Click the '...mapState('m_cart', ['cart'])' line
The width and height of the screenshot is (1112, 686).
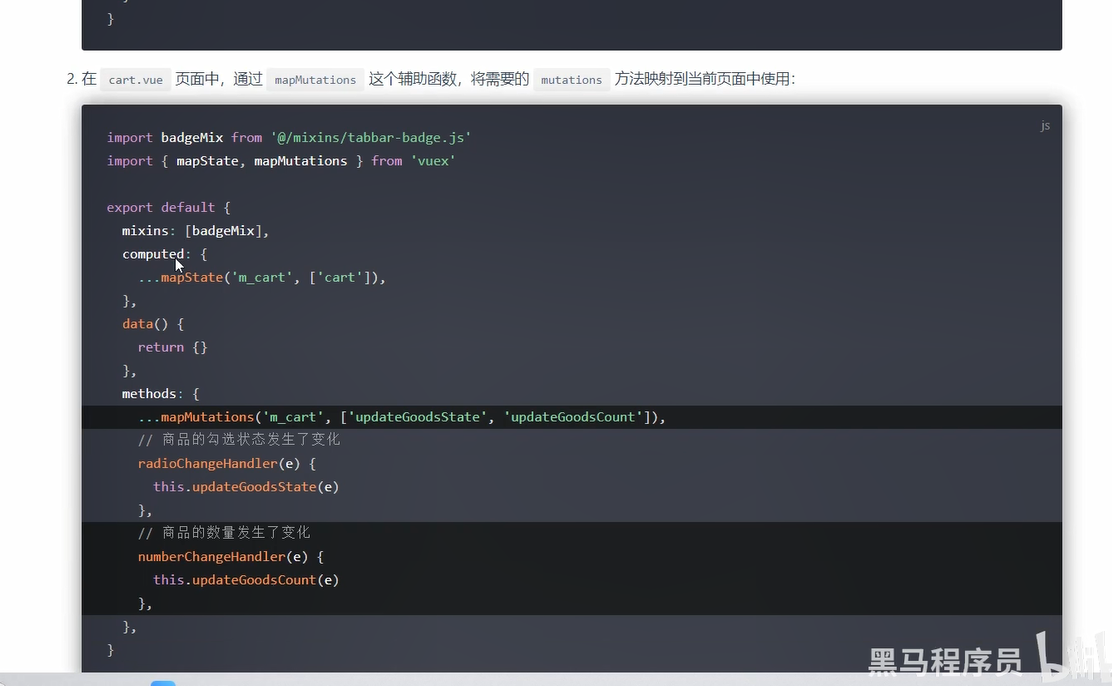(x=262, y=277)
